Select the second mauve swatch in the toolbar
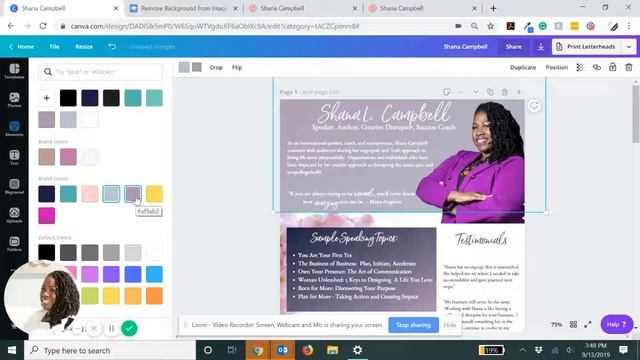640x360 pixels. tap(197, 67)
